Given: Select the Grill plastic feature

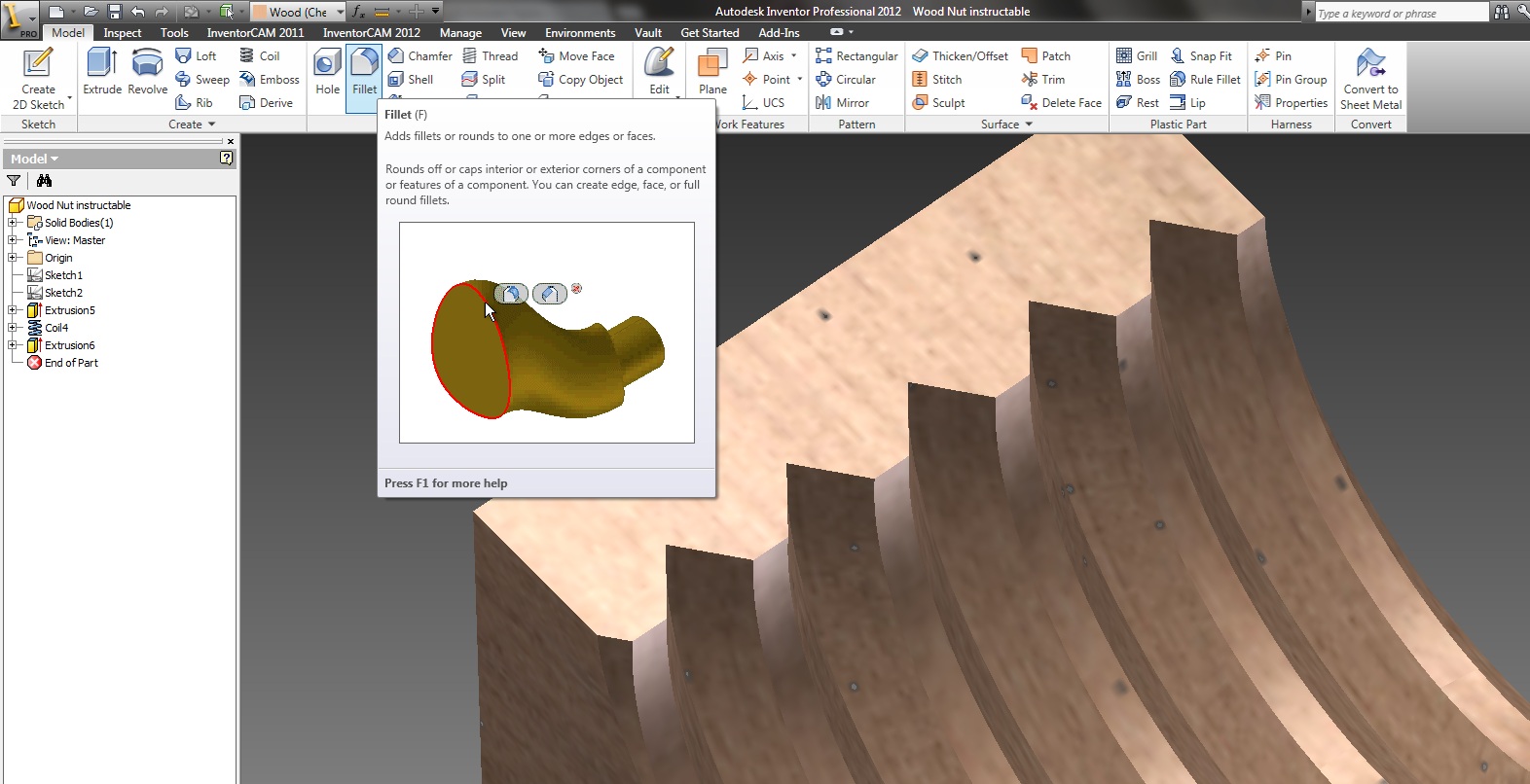Looking at the screenshot, I should tap(1137, 56).
